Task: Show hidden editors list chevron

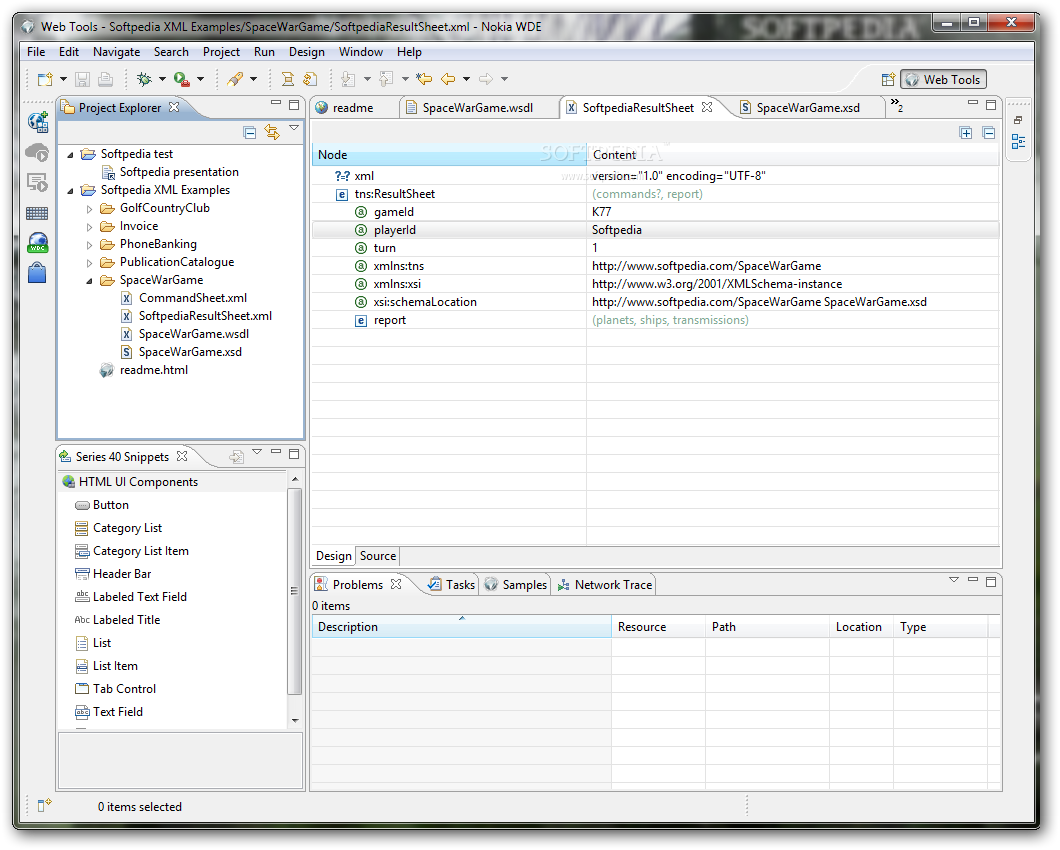Action: pyautogui.click(x=897, y=104)
